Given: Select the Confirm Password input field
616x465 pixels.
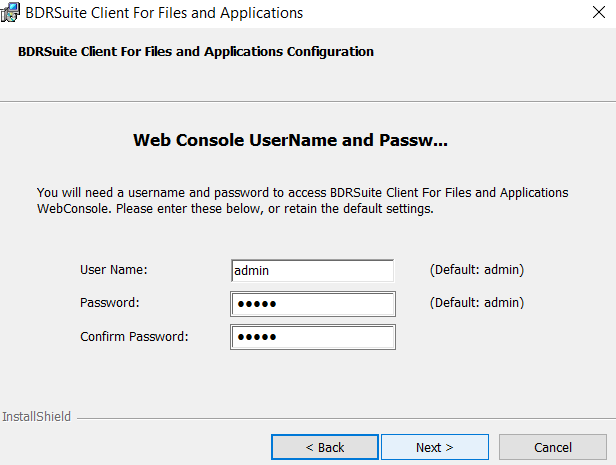Looking at the screenshot, I should click(313, 337).
